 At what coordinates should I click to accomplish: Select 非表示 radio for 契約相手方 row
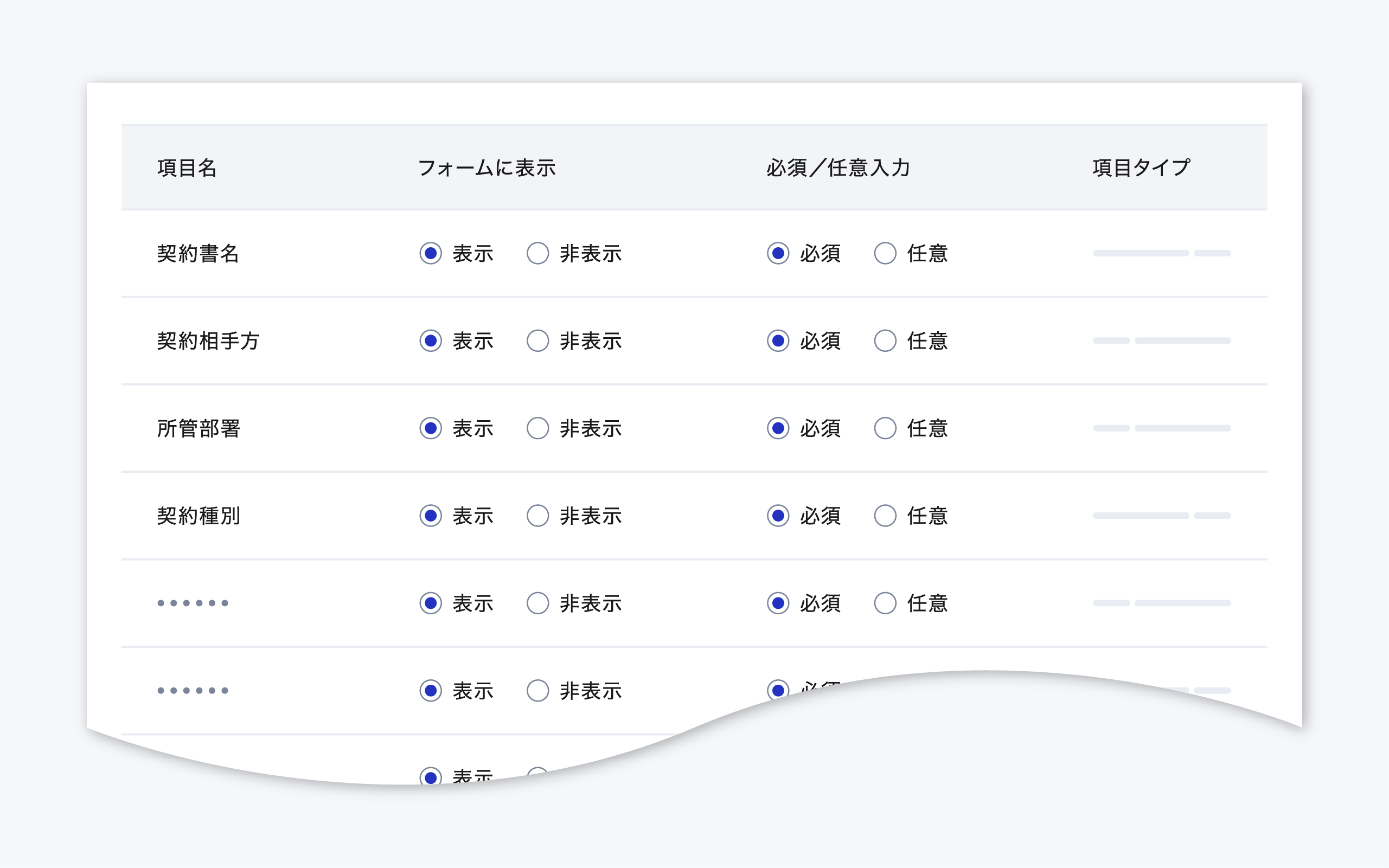coord(537,340)
